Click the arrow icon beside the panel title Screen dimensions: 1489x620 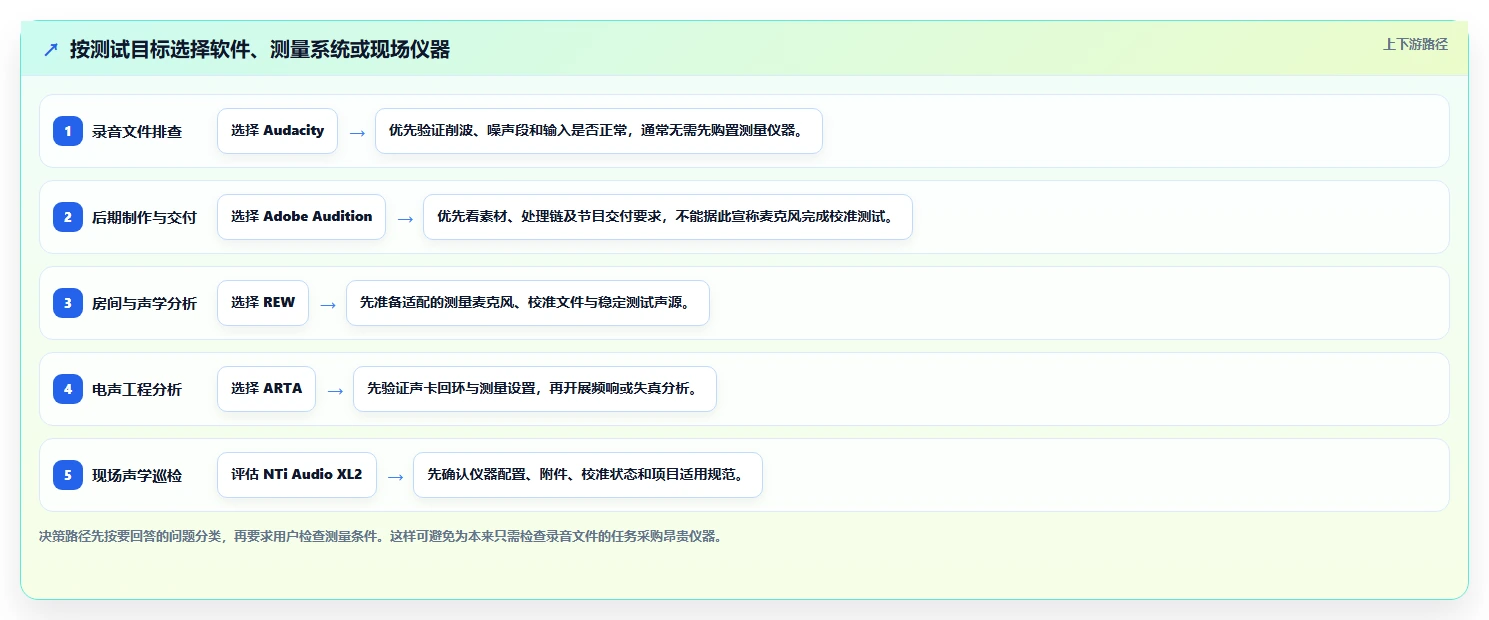[51, 49]
